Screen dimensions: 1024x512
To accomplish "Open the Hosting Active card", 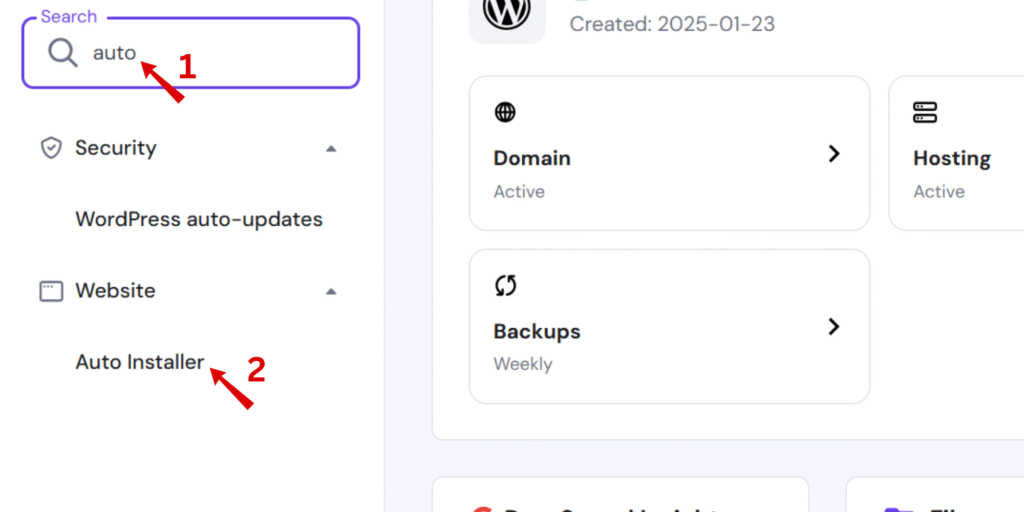I will [x=956, y=153].
